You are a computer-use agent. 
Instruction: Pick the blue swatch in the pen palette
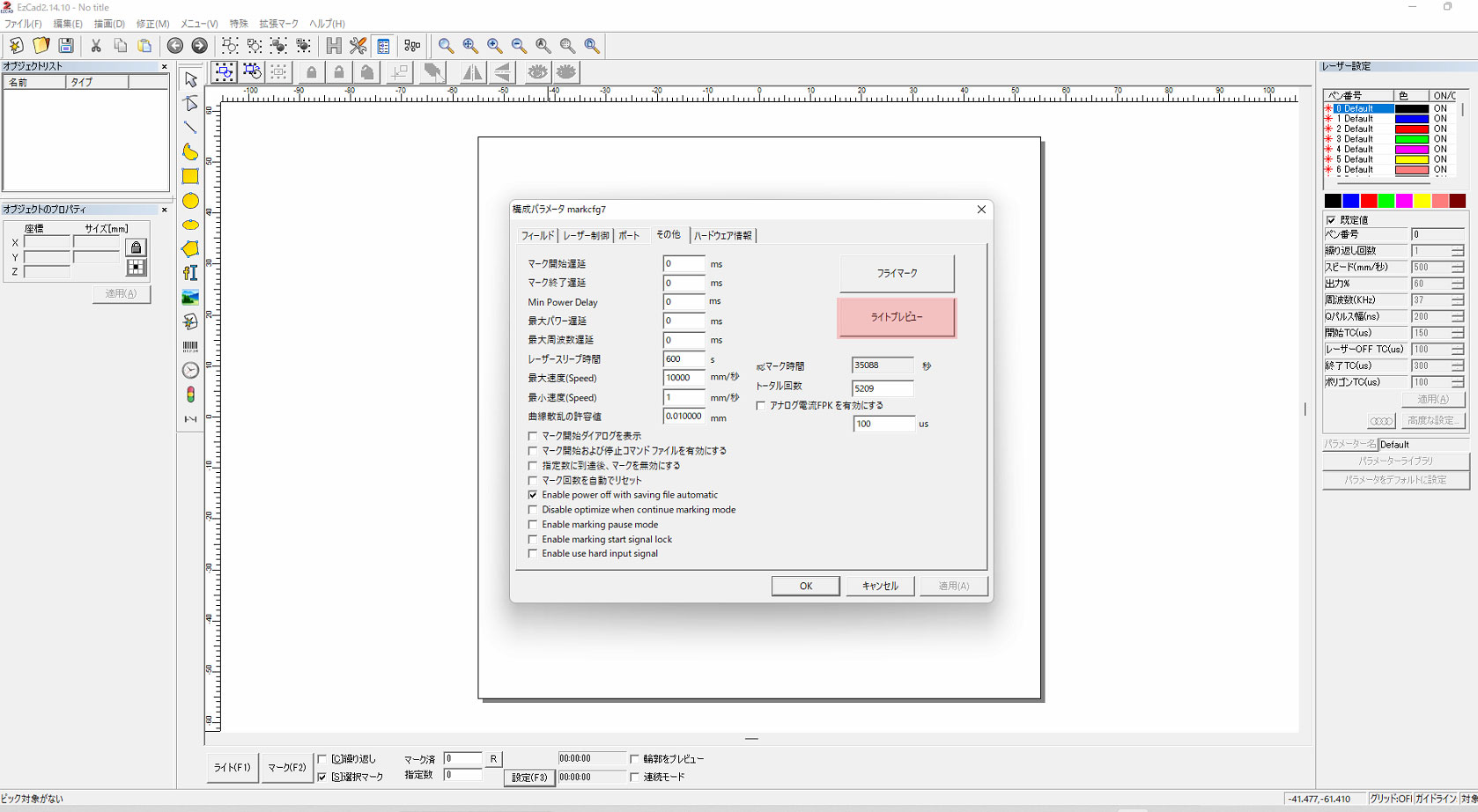pos(1350,202)
